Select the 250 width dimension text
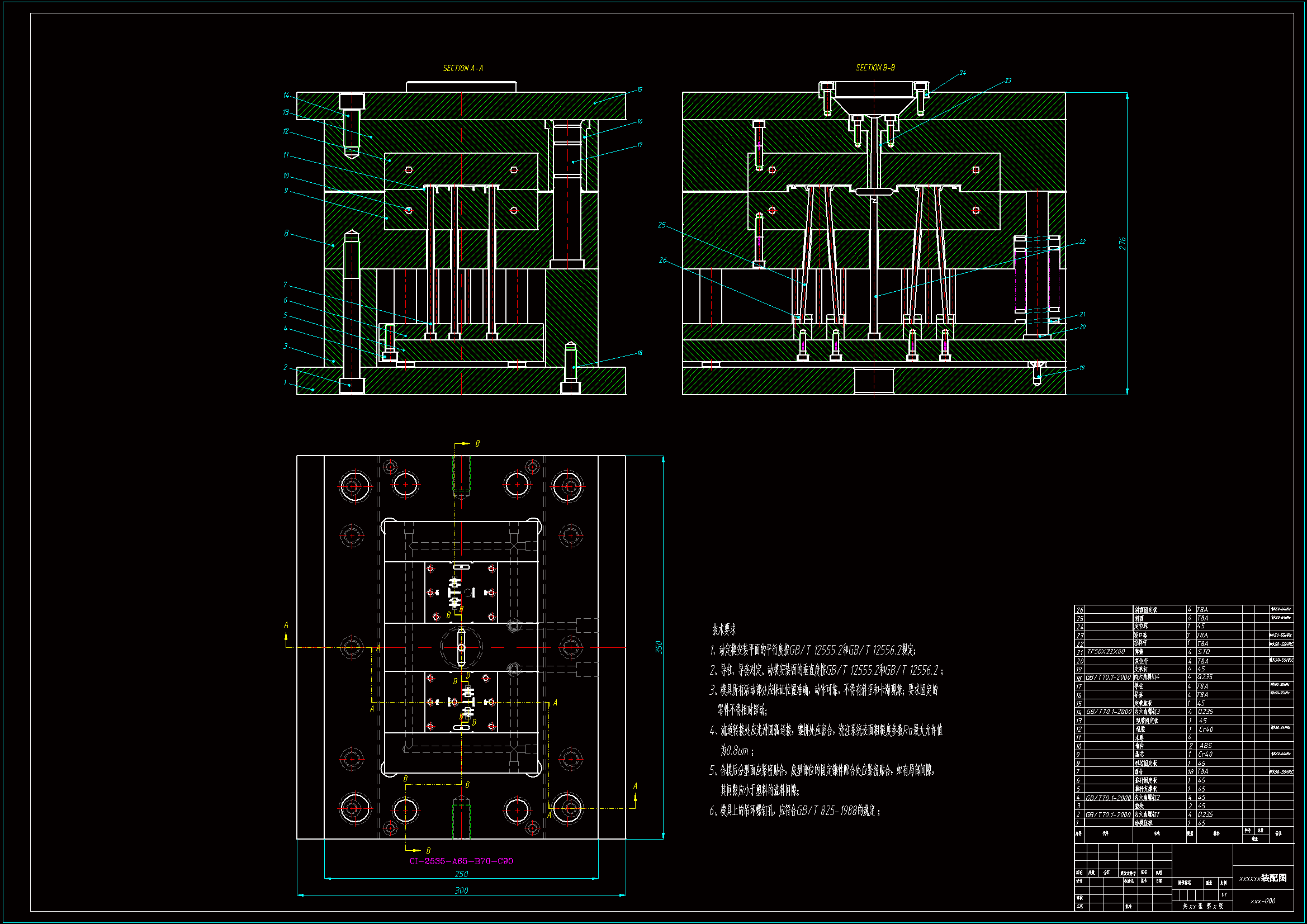Viewport: 1307px width, 924px height. click(x=461, y=874)
